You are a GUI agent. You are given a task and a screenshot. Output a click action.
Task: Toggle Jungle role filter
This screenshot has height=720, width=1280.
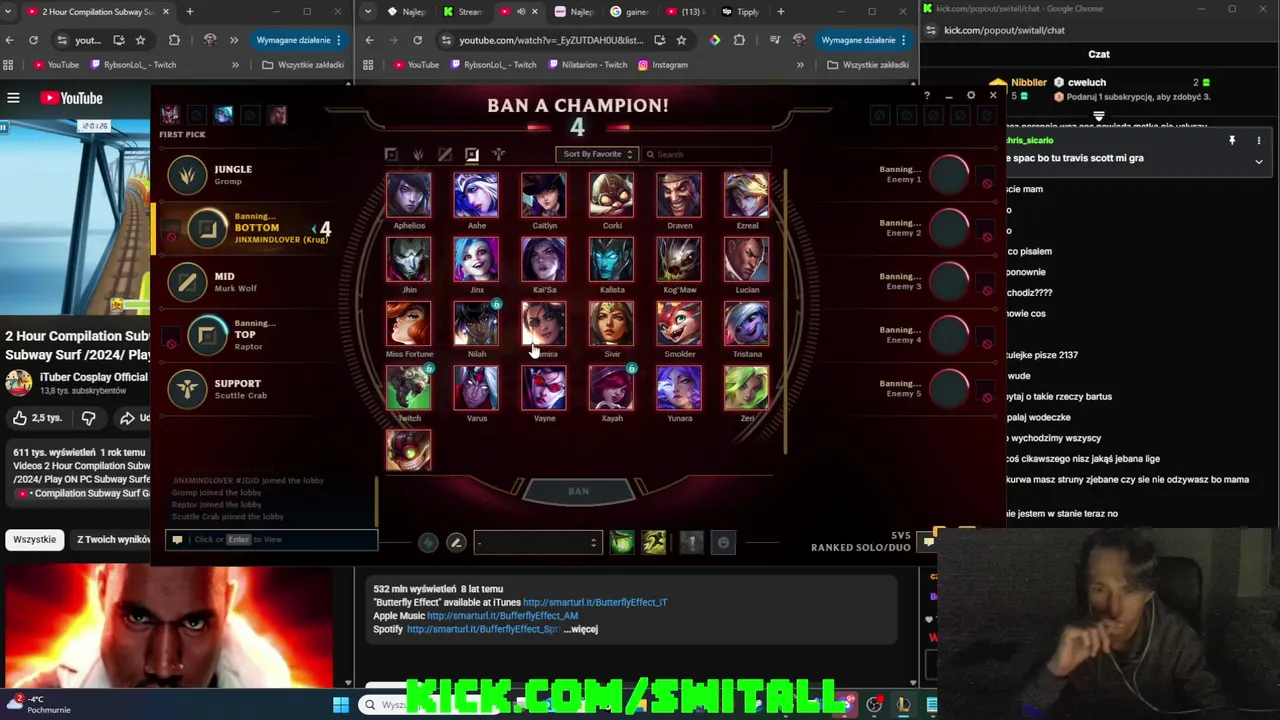click(x=418, y=154)
